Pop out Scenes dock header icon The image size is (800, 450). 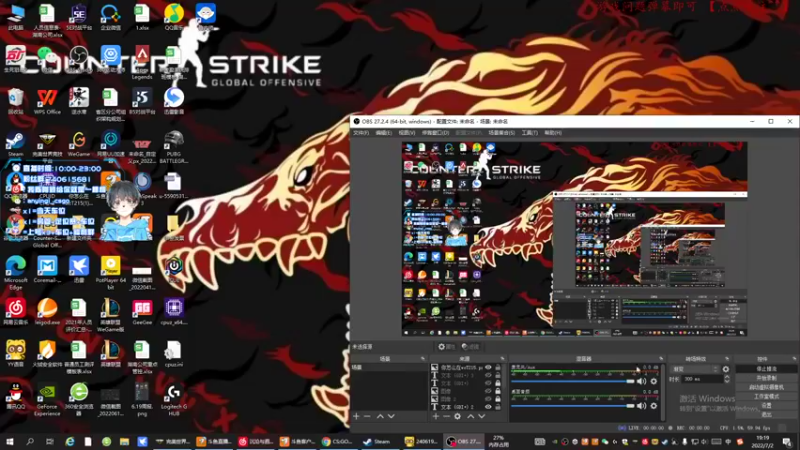[422, 359]
